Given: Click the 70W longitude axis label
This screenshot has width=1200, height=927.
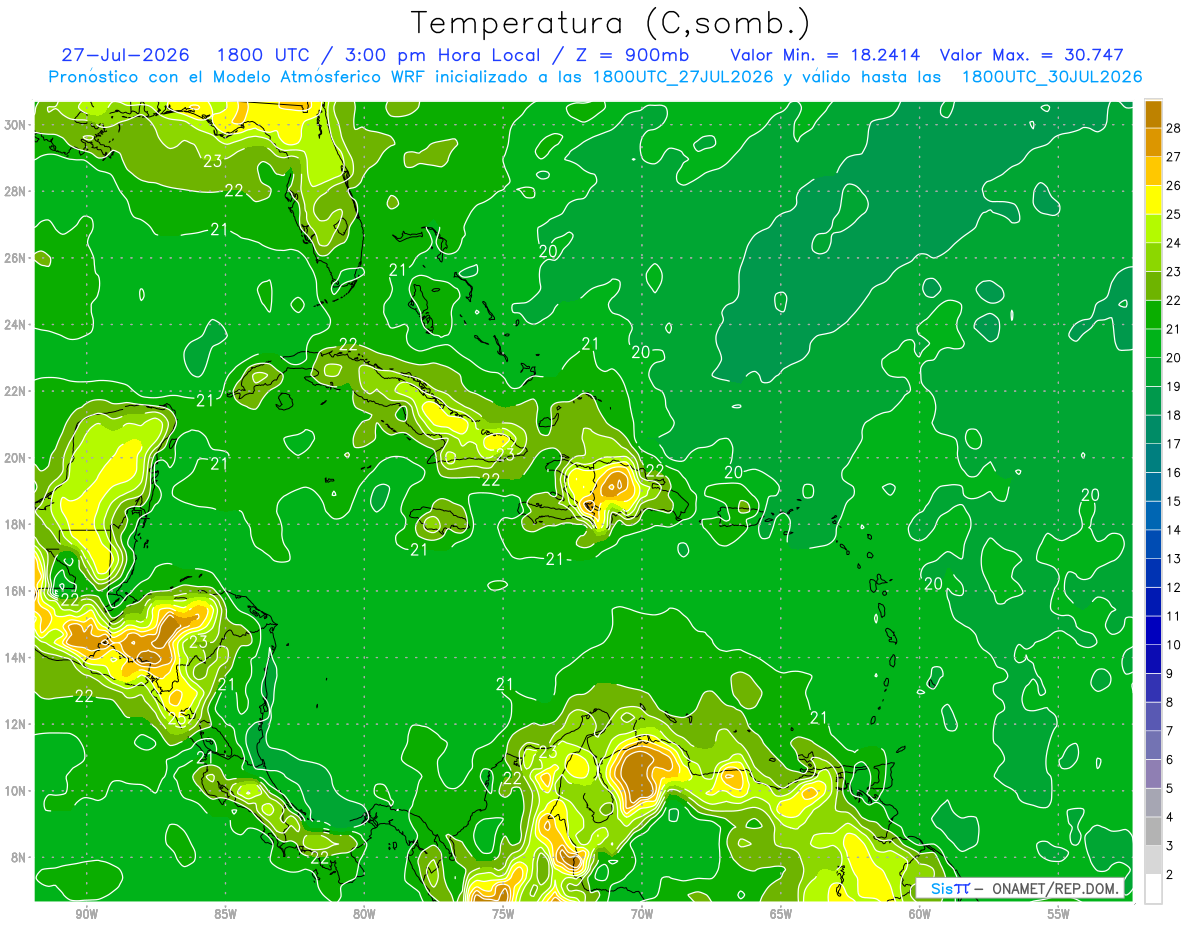Looking at the screenshot, I should point(642,913).
